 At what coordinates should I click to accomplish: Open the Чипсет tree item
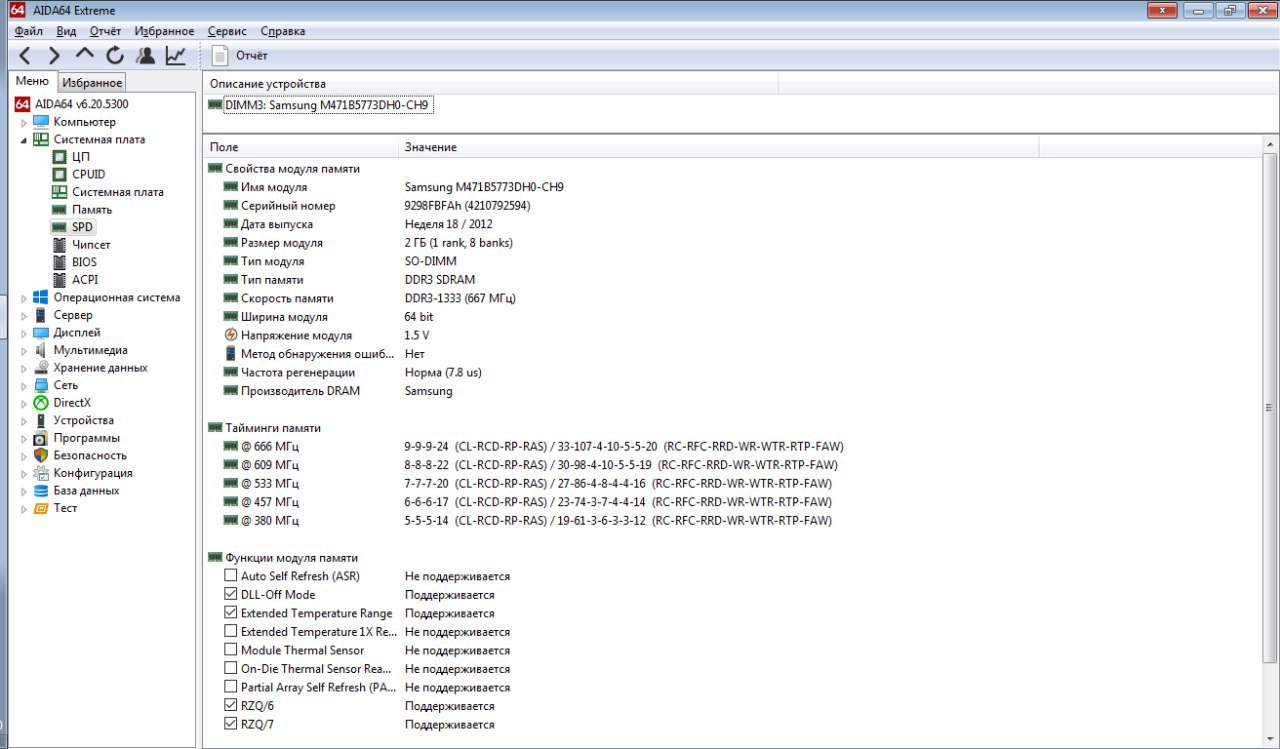click(x=91, y=245)
